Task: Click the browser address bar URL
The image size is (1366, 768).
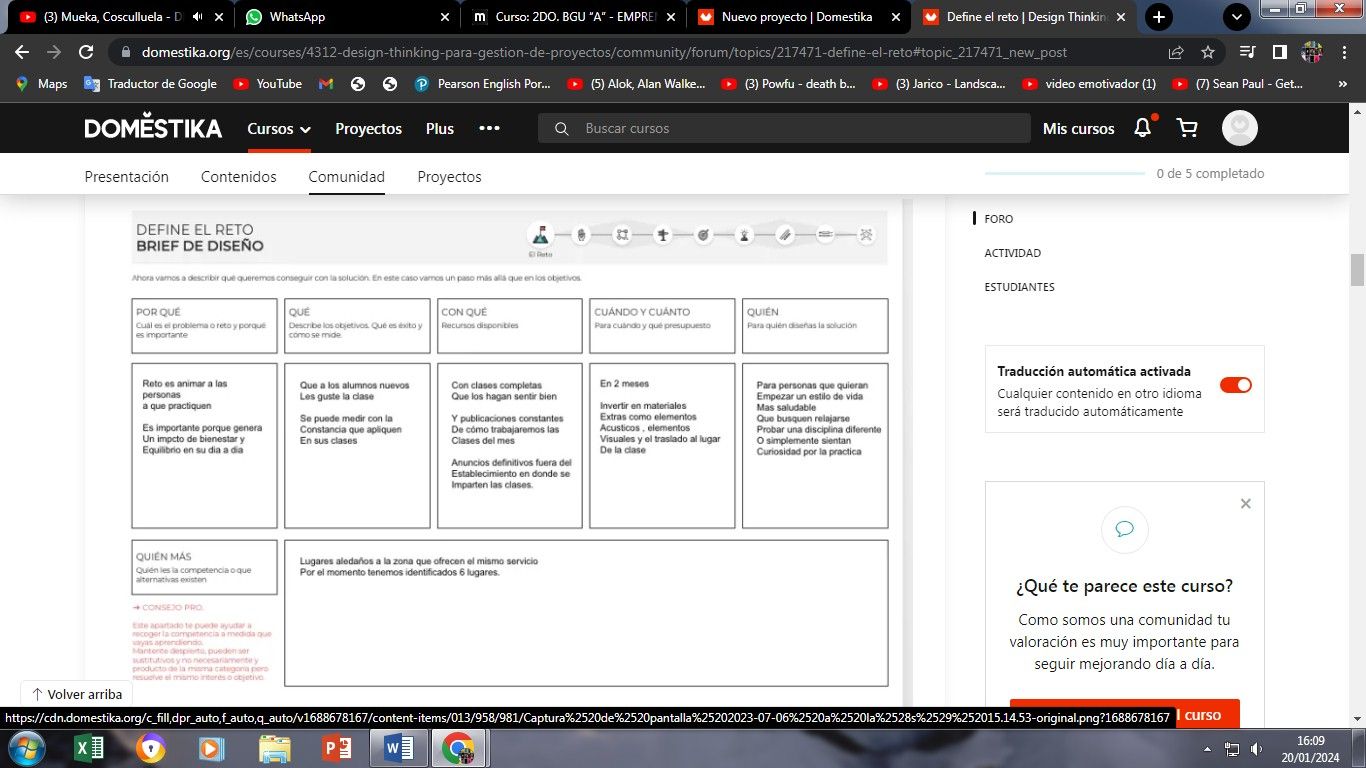Action: point(604,52)
